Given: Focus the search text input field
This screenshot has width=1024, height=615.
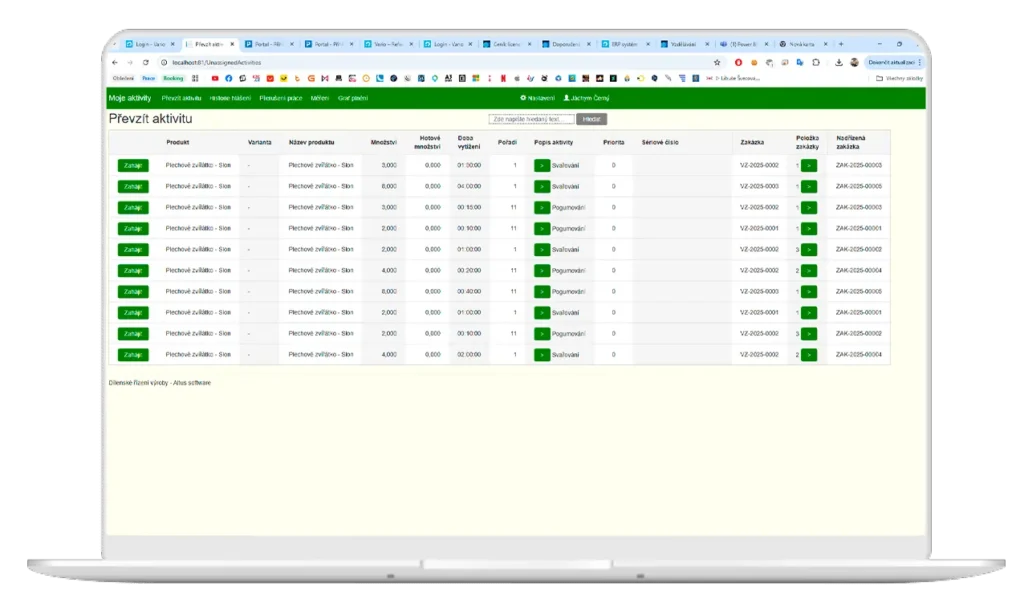Looking at the screenshot, I should click(x=531, y=119).
